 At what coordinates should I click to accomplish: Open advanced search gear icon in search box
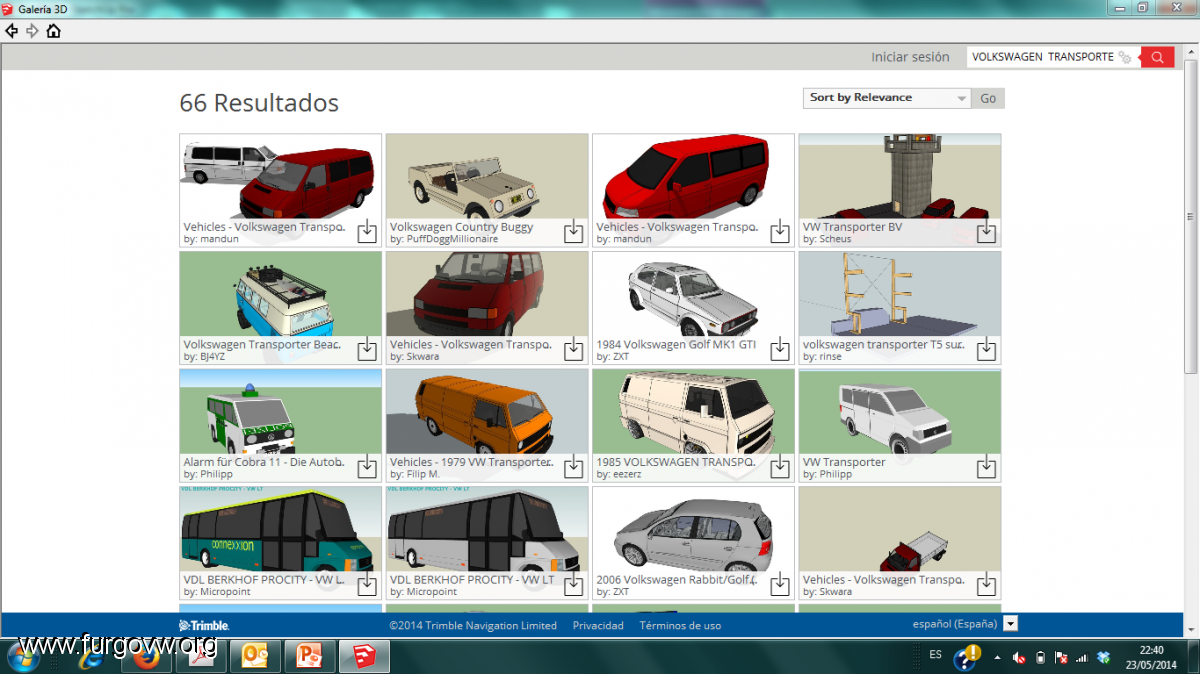[1126, 58]
